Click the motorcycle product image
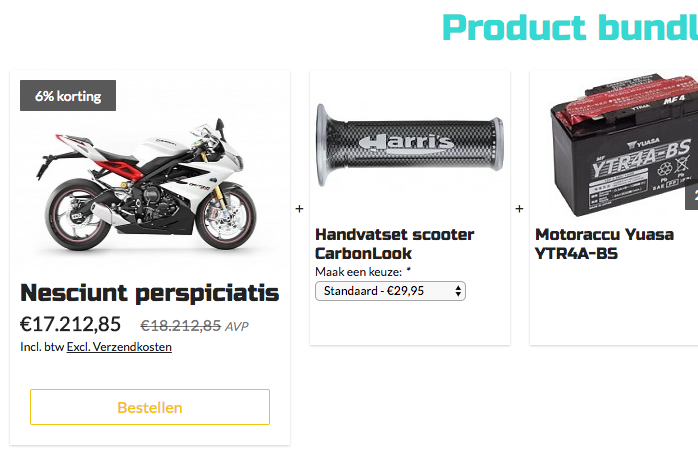698x461 pixels. [146, 183]
